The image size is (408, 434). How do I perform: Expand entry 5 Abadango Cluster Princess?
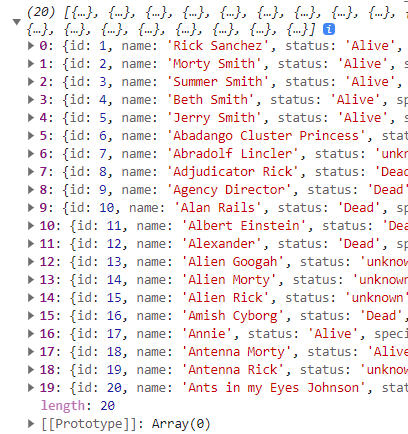(x=31, y=135)
